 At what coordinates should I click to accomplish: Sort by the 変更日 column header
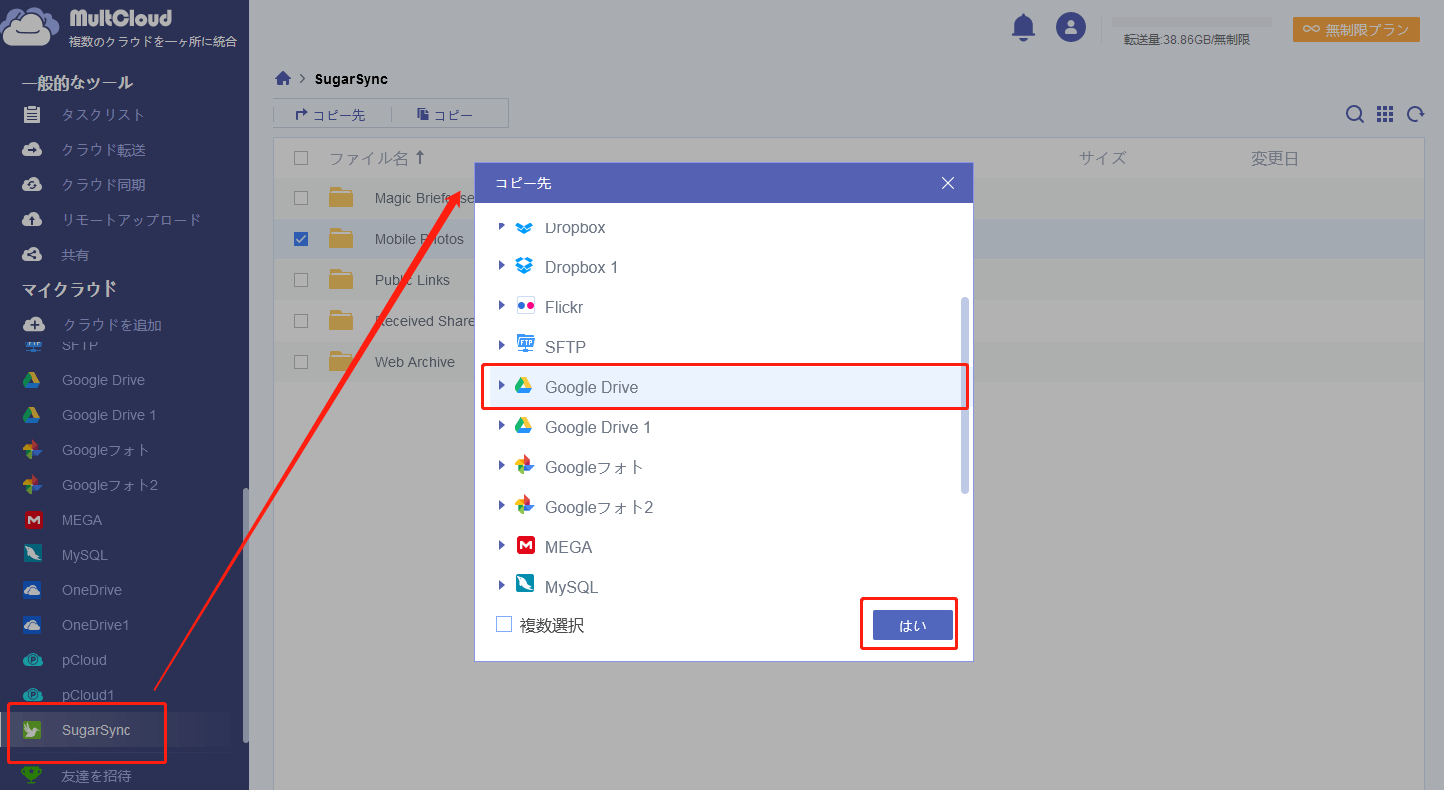[x=1275, y=158]
